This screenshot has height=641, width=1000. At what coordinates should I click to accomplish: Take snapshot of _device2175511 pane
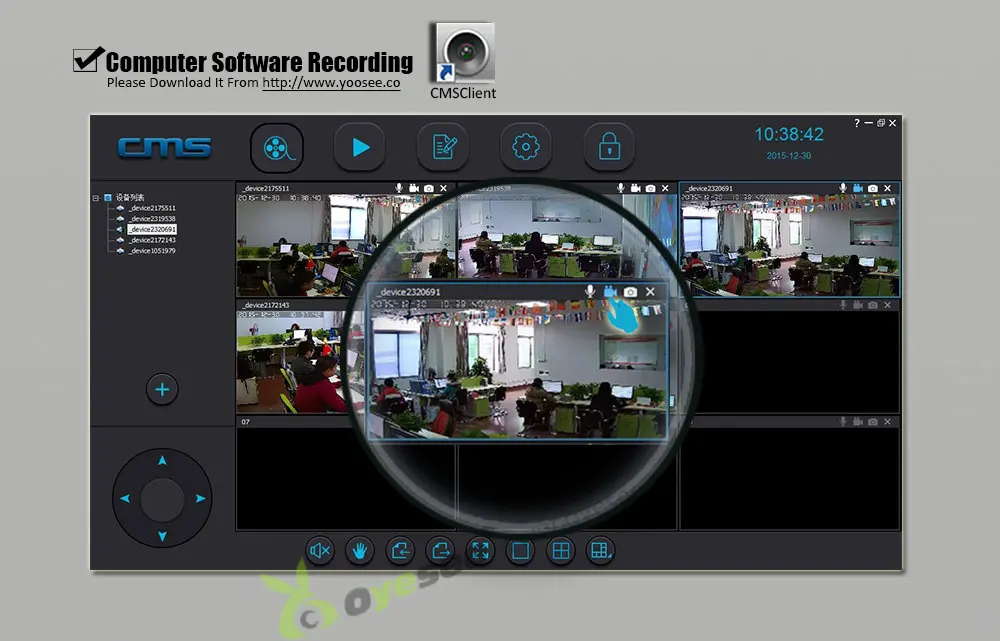[429, 188]
